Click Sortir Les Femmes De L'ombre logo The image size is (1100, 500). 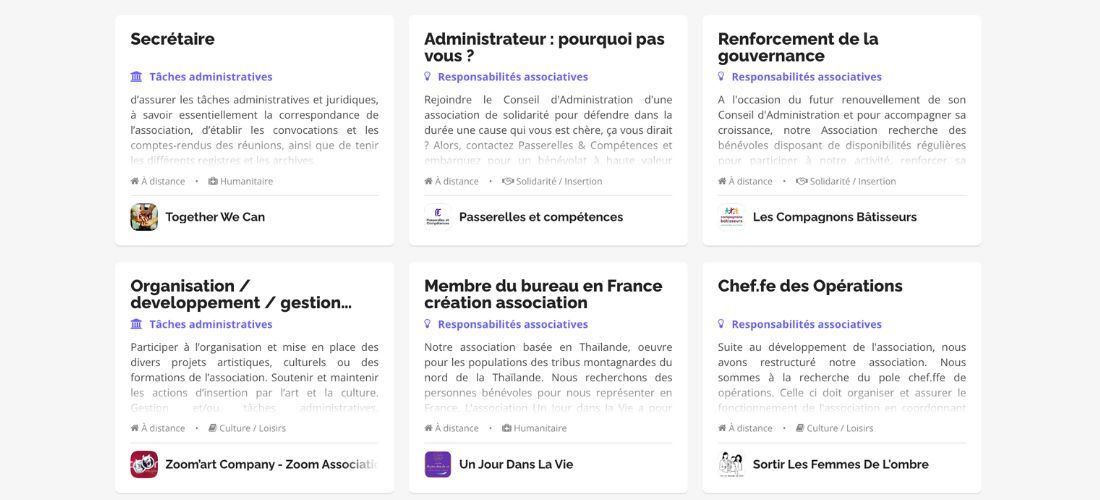coord(732,464)
